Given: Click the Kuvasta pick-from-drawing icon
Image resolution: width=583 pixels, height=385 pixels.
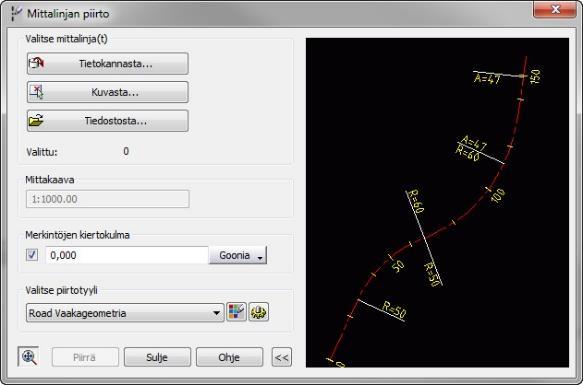Looking at the screenshot, I should [x=36, y=92].
